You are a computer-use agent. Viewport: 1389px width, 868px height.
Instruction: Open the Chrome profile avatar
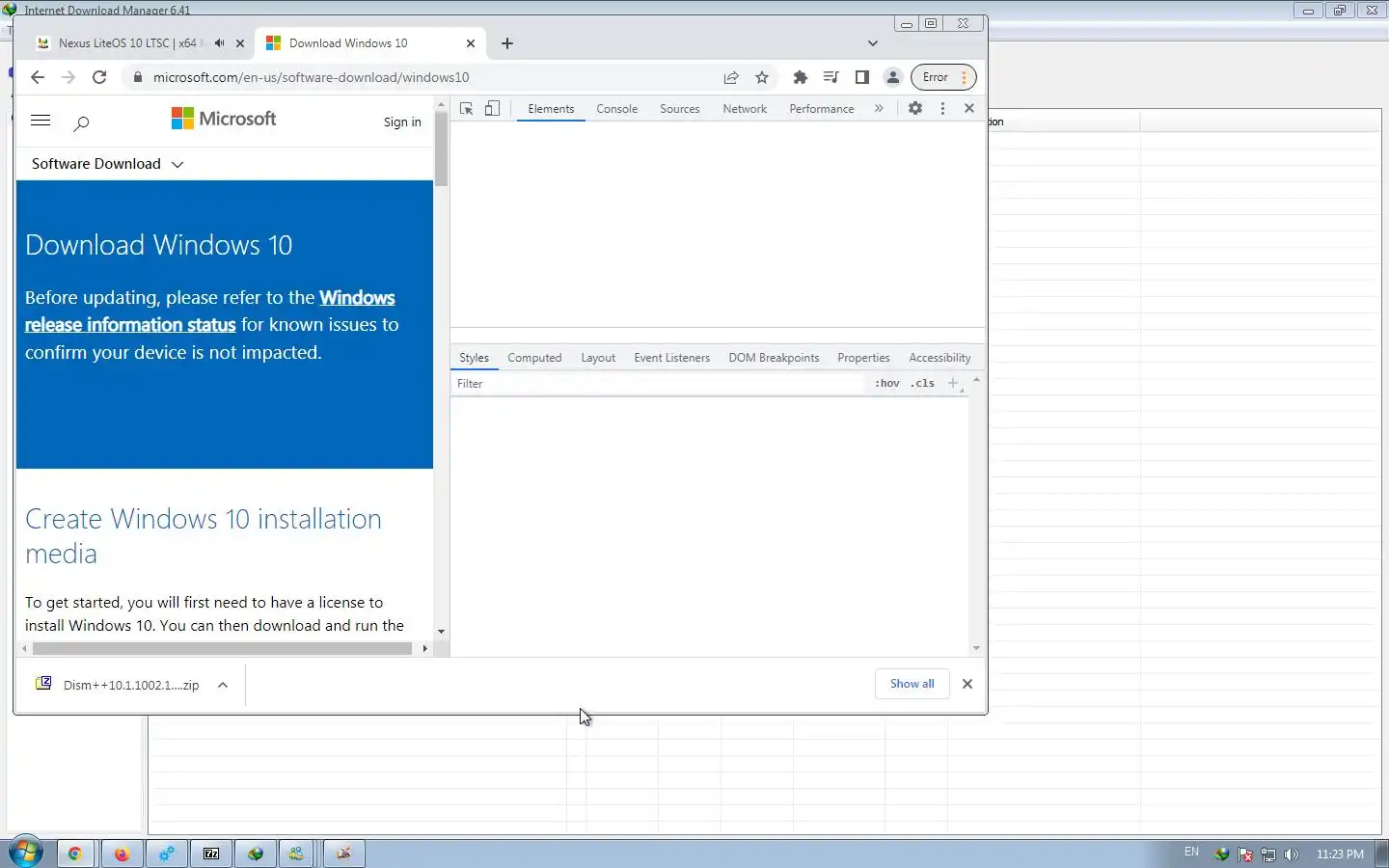(893, 77)
